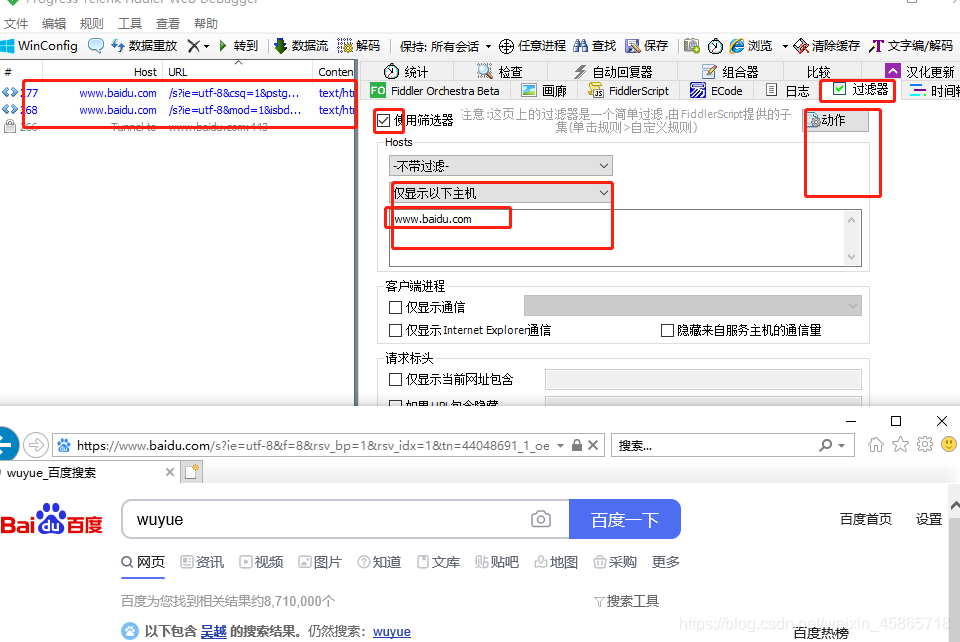The width and height of the screenshot is (960, 642).
Task: Enable 隐藏来自服务主机的通信里 checkbox
Action: pyautogui.click(x=667, y=330)
